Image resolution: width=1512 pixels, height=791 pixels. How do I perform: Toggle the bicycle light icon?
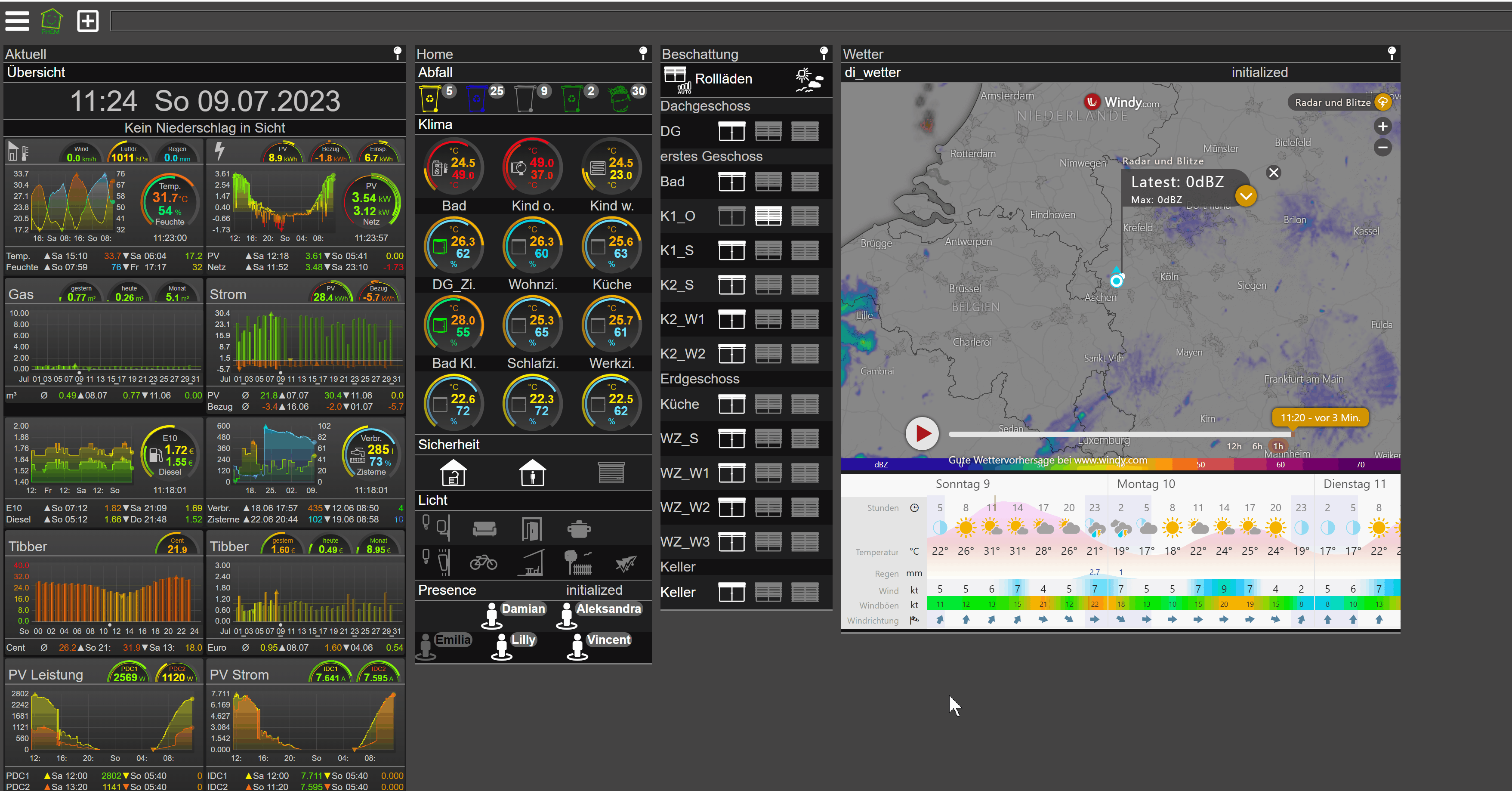point(484,562)
